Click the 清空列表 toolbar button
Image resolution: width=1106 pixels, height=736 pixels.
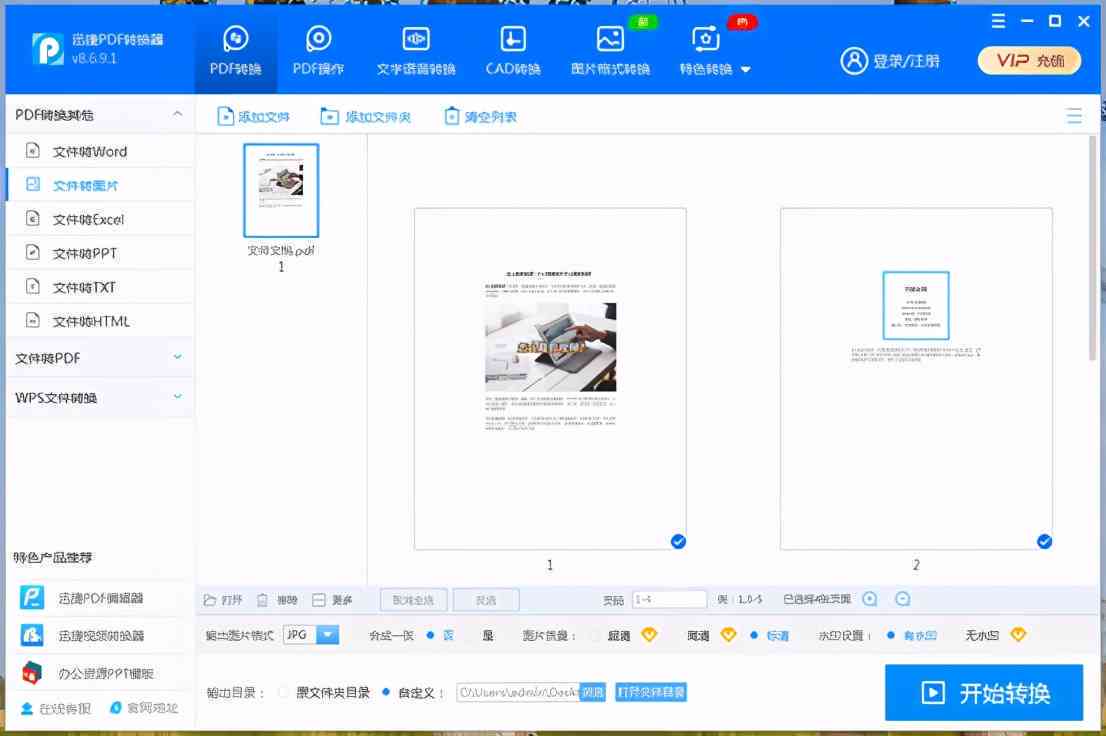(x=480, y=116)
